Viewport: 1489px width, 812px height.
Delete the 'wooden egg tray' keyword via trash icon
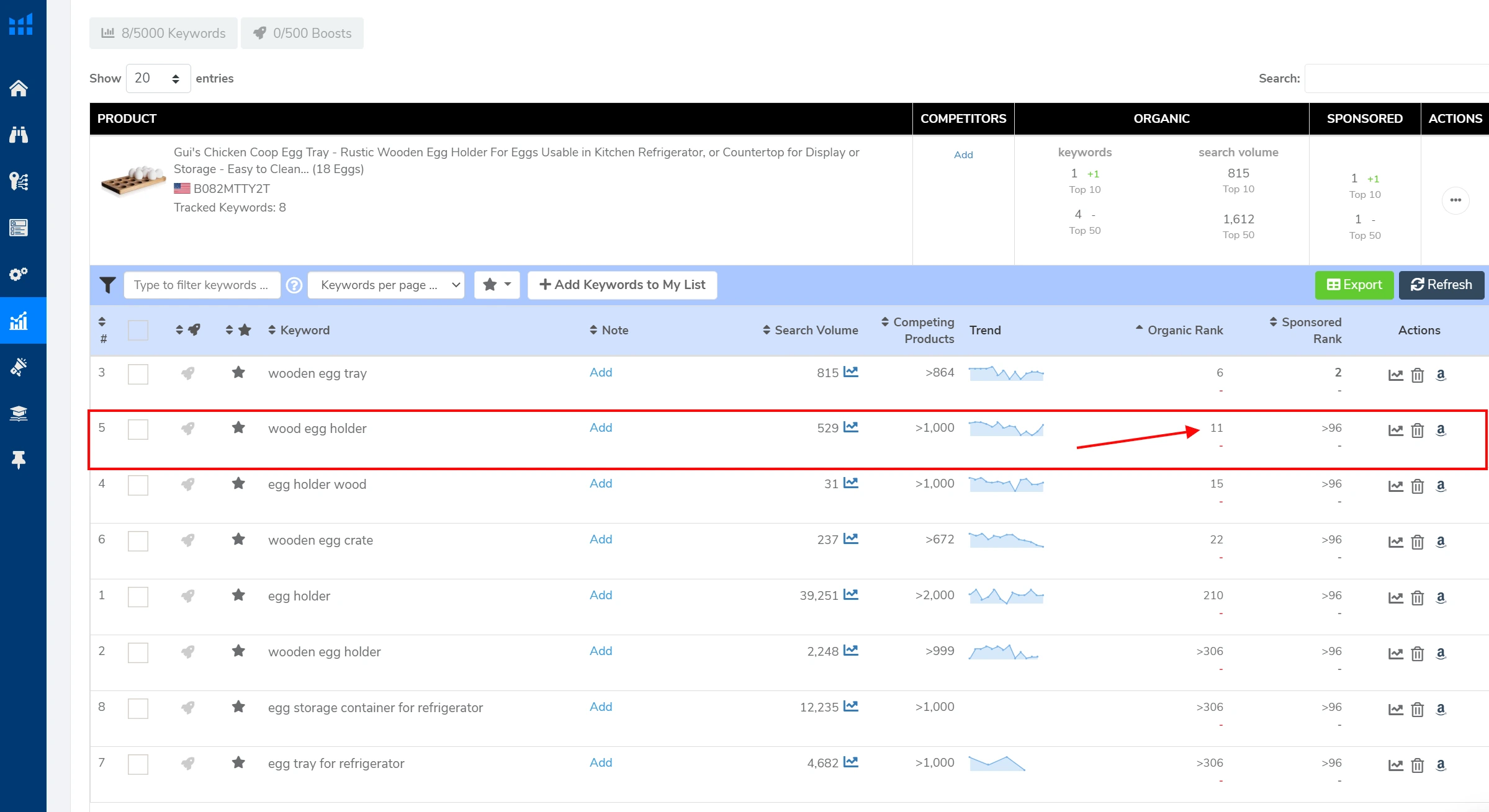(x=1418, y=375)
